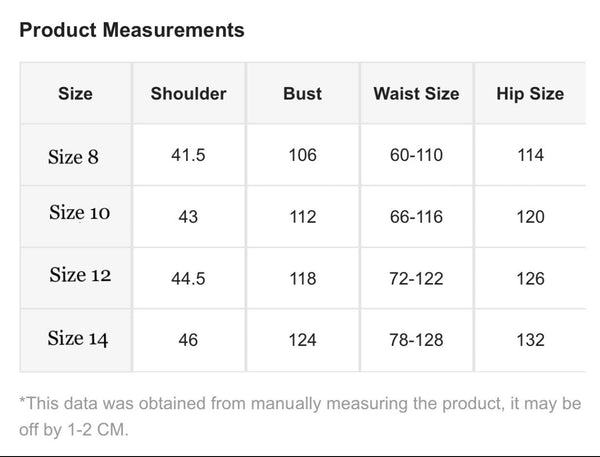Select shoulder value 44.5 for Size 12
Screen dimensions: 600x457
(188, 279)
